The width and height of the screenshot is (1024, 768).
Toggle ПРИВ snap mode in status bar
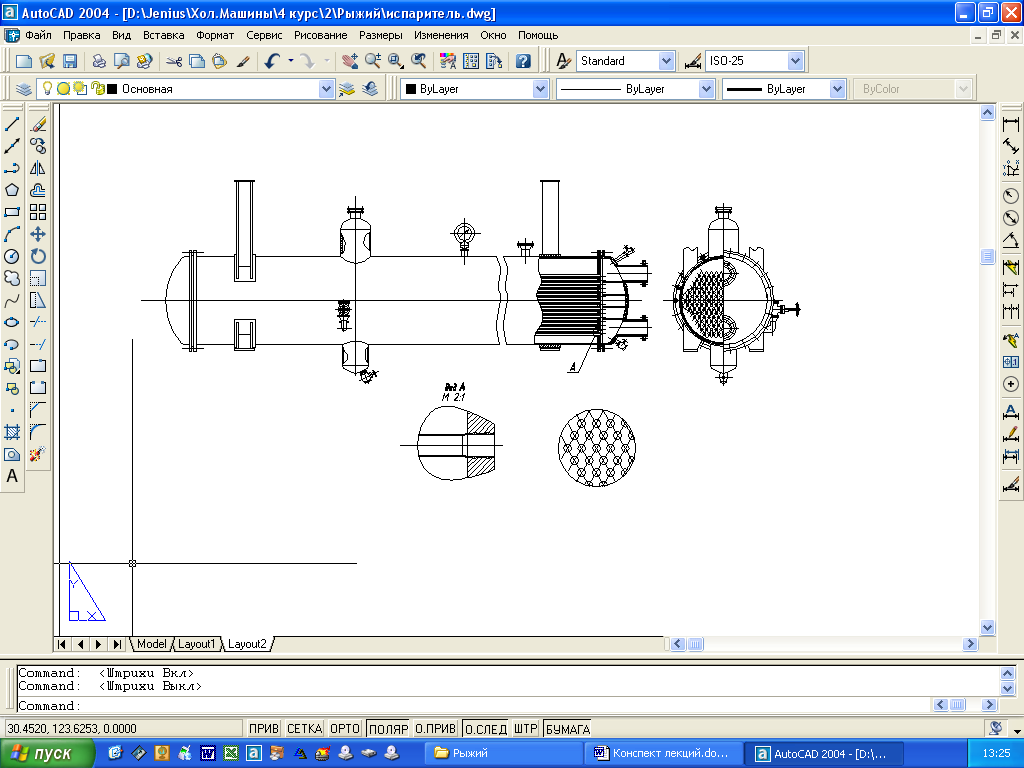[x=264, y=728]
